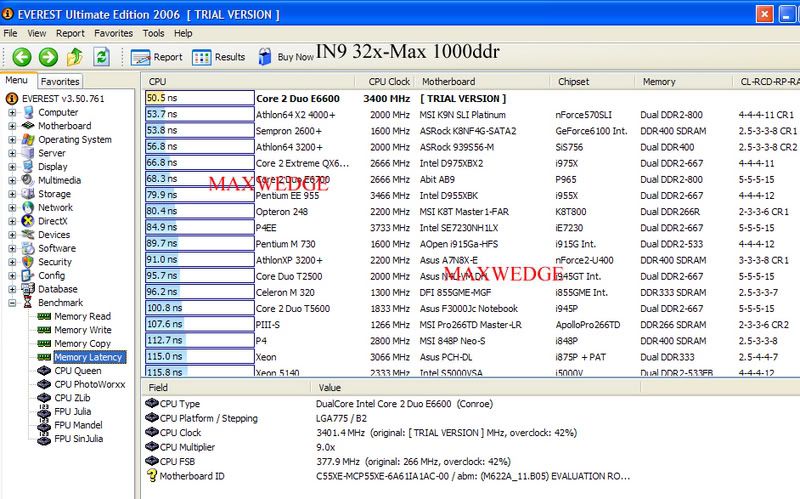This screenshot has height=499, width=800.
Task: Select the Athlon64 X2 4000+ row
Action: tap(472, 115)
